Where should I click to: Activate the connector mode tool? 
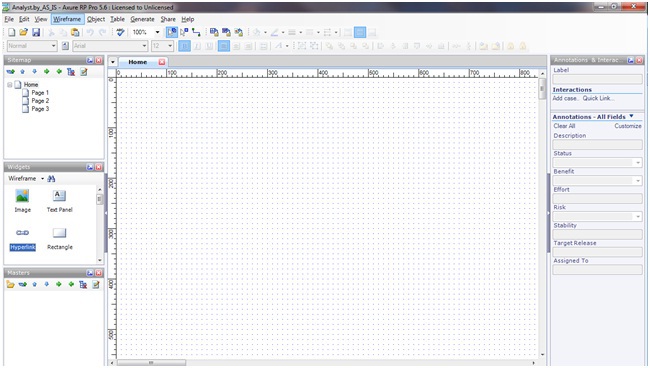point(196,32)
